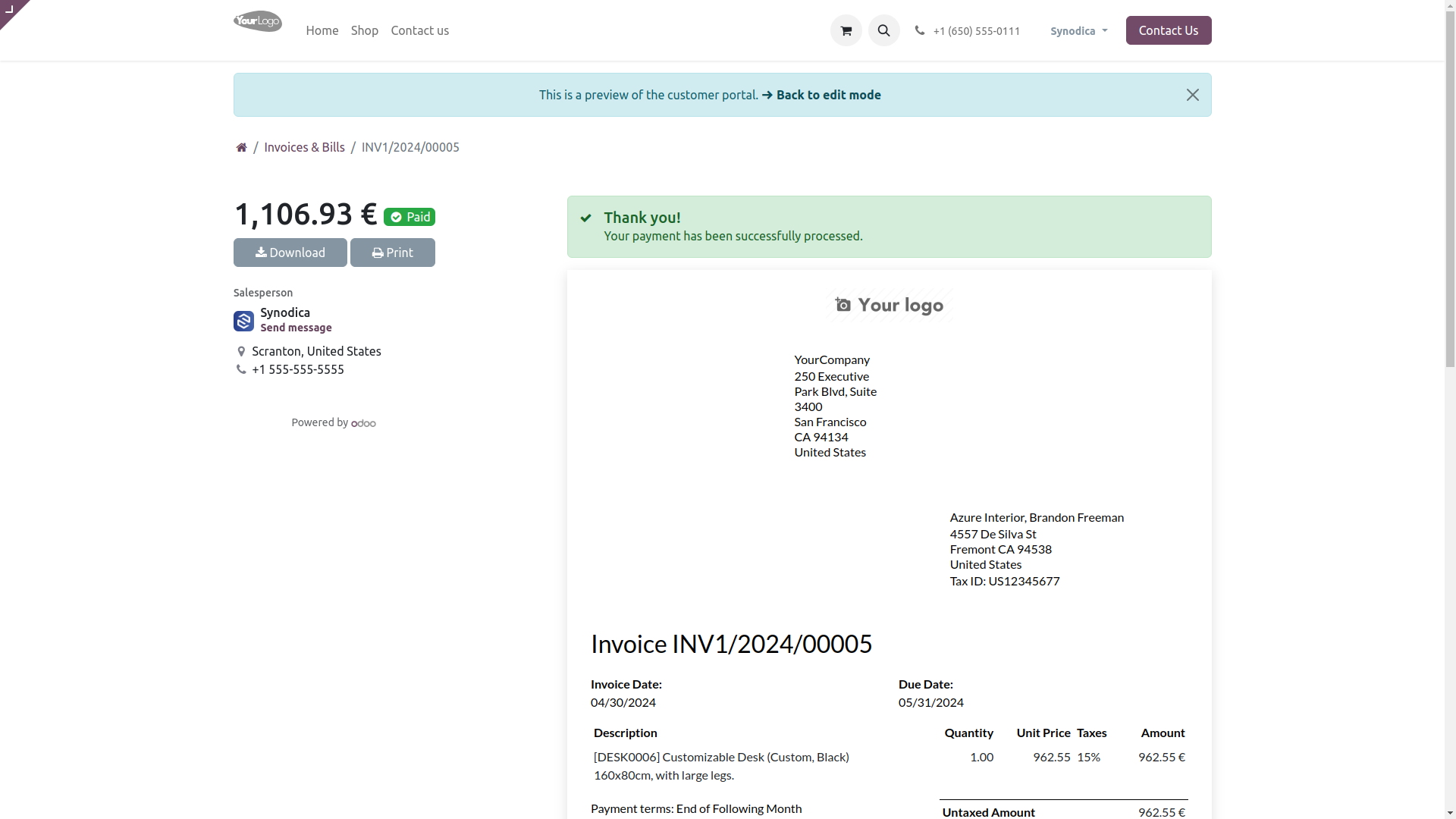Image resolution: width=1456 pixels, height=819 pixels.
Task: Click Tax ID: US12345677 text
Action: (x=1005, y=581)
